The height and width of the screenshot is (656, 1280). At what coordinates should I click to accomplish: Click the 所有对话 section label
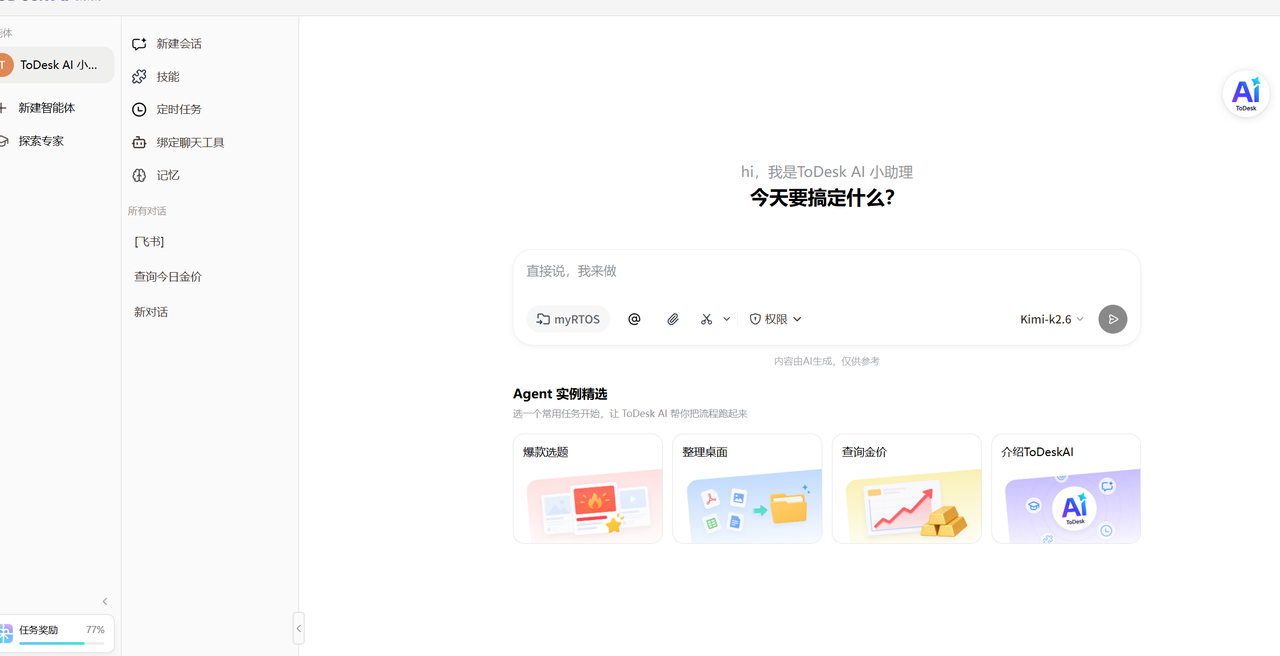click(147, 211)
